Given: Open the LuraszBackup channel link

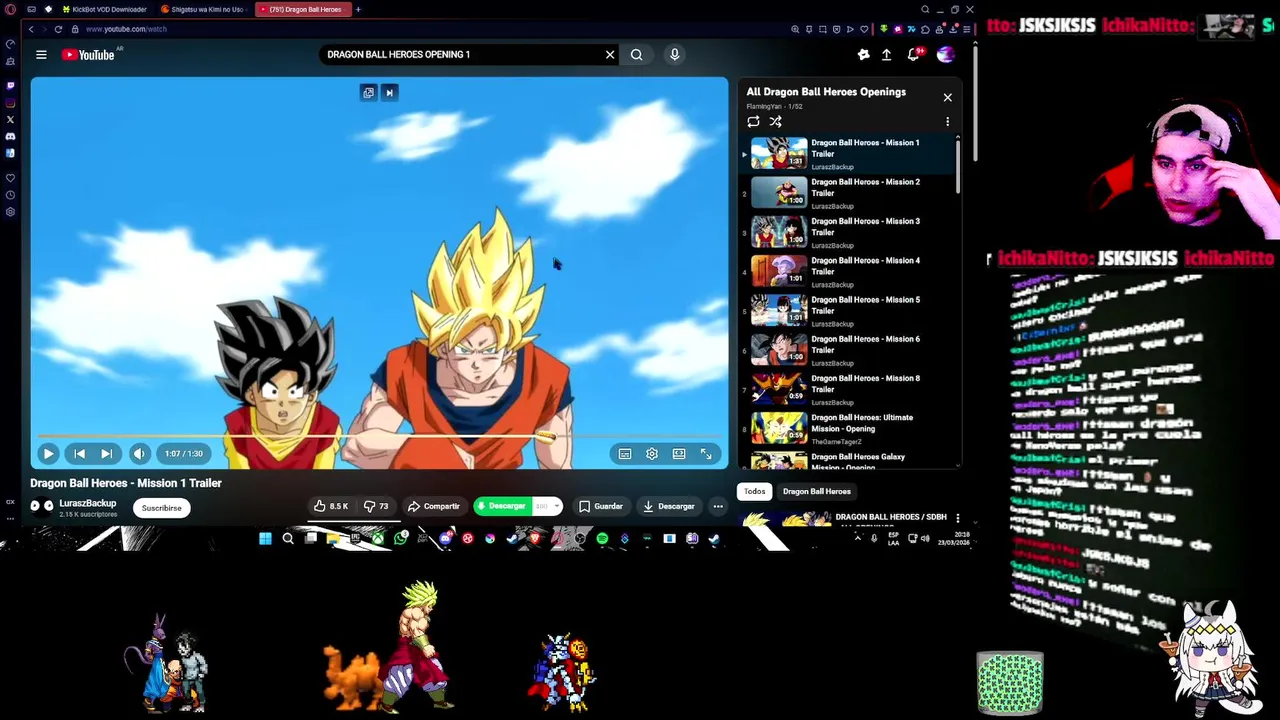Looking at the screenshot, I should point(87,503).
